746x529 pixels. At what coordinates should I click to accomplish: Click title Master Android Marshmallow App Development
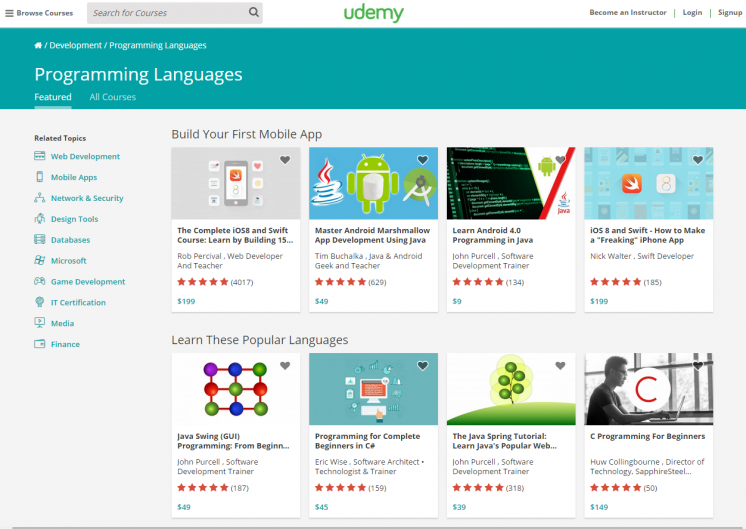372,235
